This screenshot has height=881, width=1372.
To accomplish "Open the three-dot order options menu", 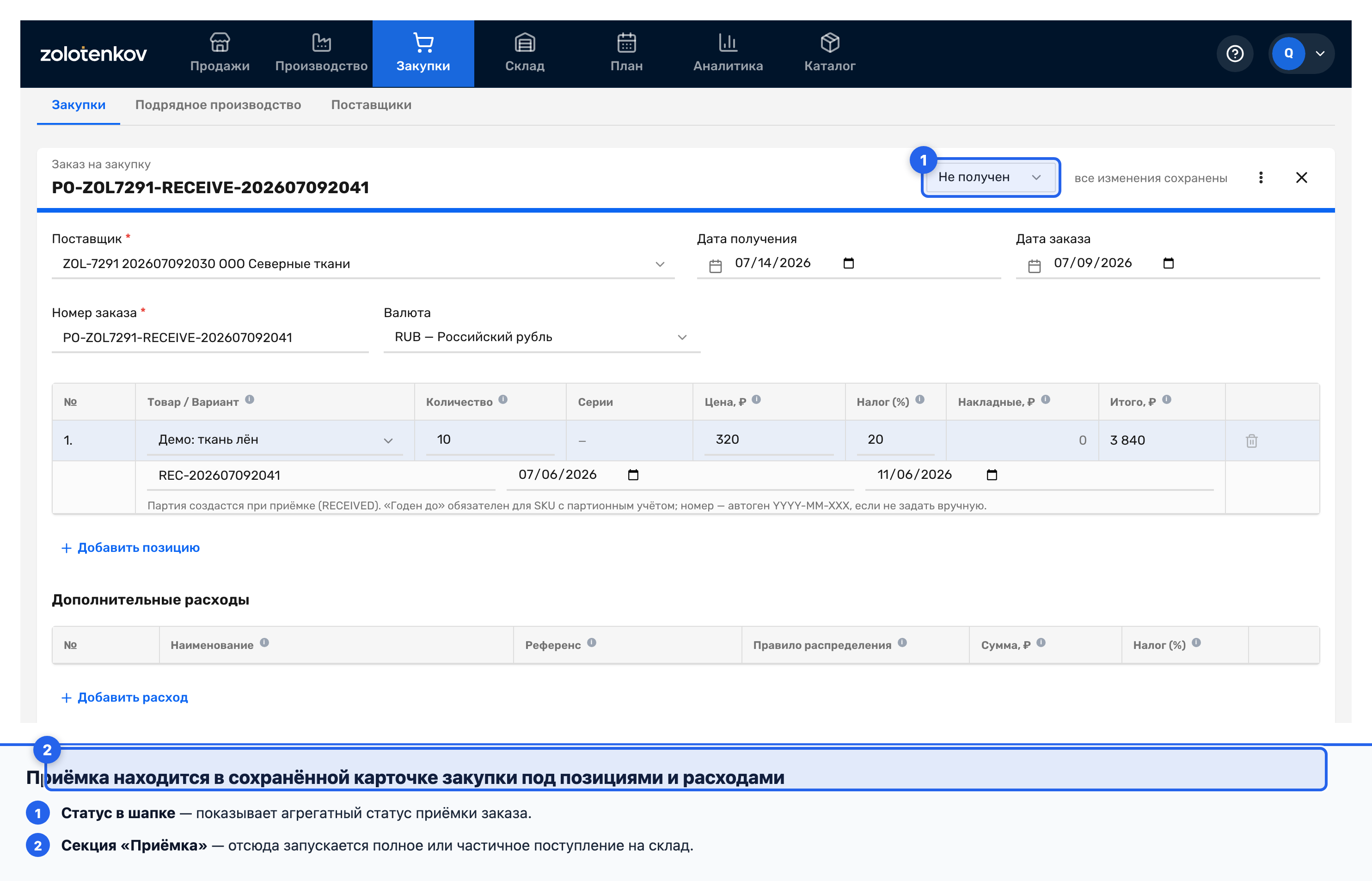I will 1261,178.
